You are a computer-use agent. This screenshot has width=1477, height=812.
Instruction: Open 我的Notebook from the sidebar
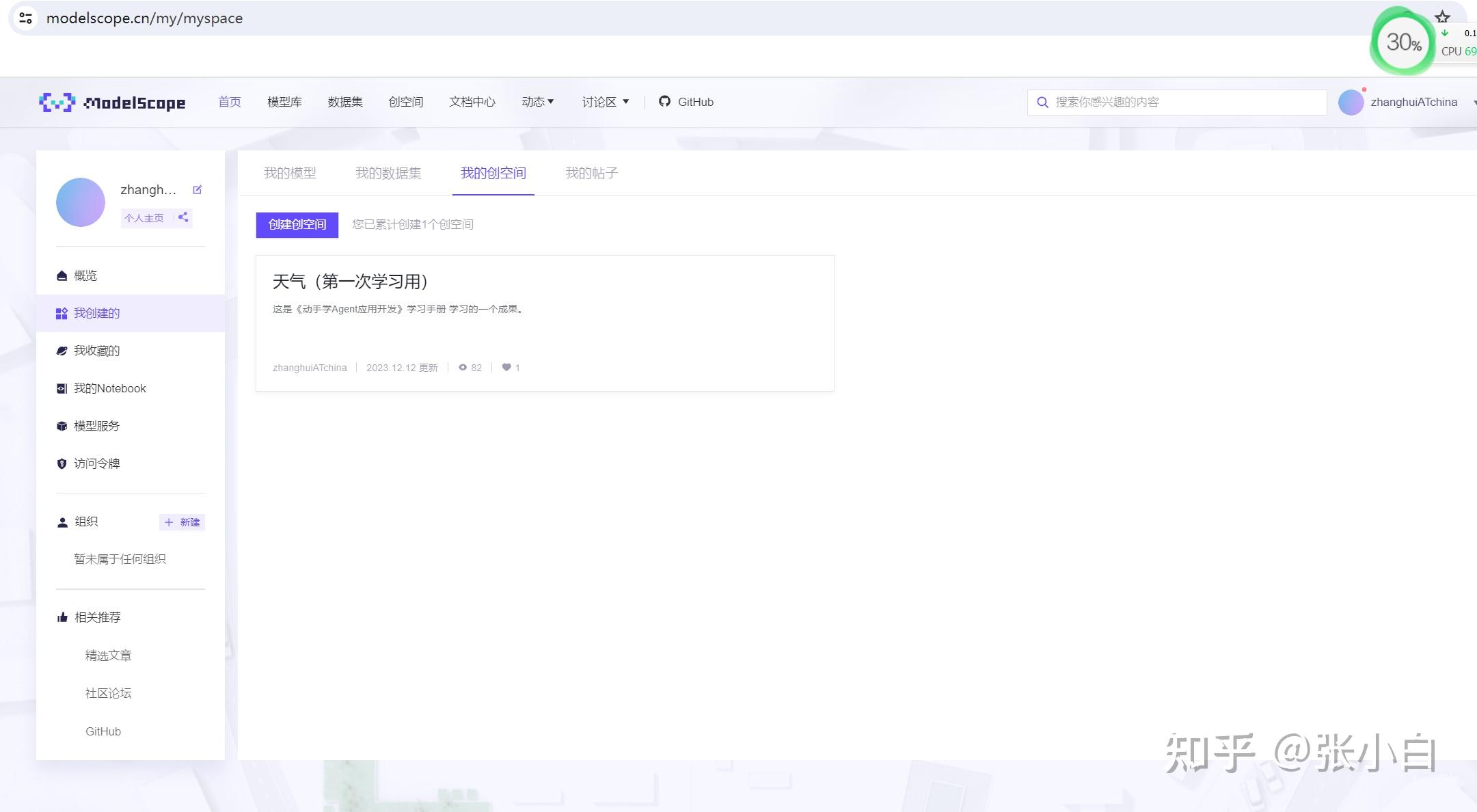click(109, 388)
